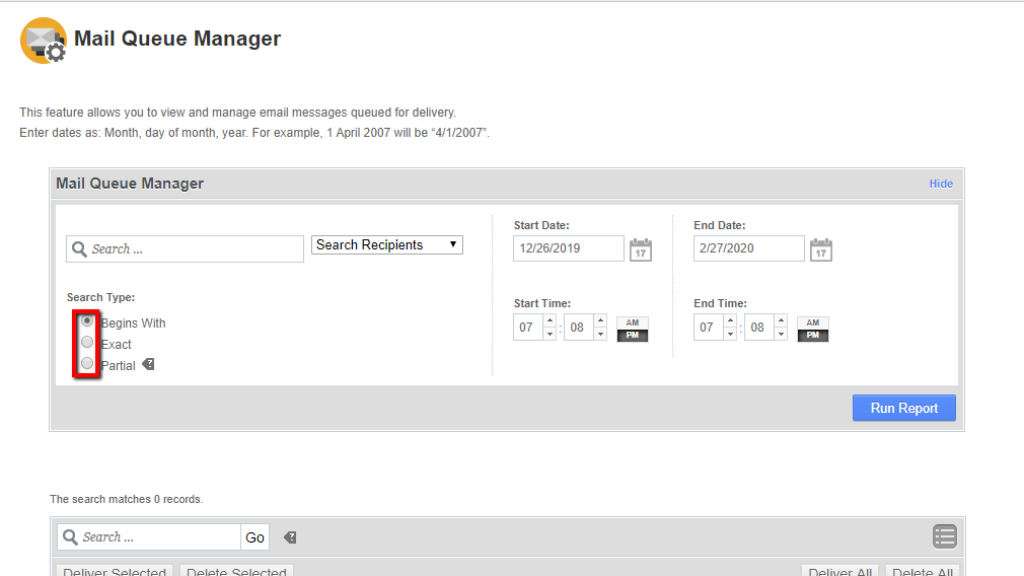Focus the top Search input field

(x=185, y=249)
